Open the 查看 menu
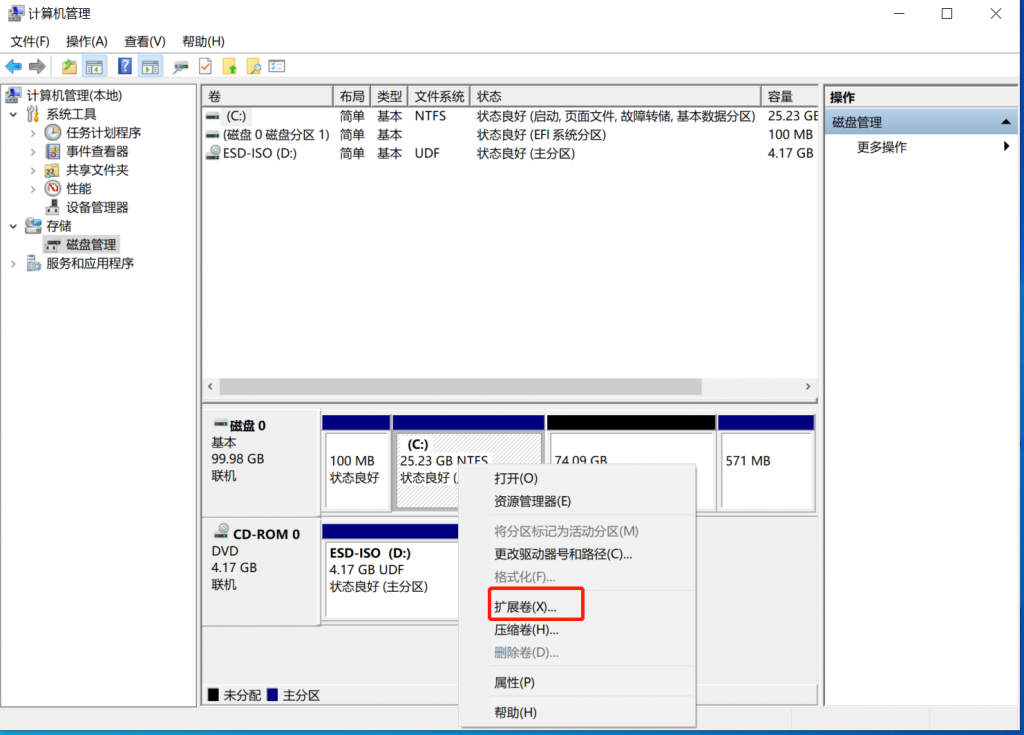 tap(143, 41)
